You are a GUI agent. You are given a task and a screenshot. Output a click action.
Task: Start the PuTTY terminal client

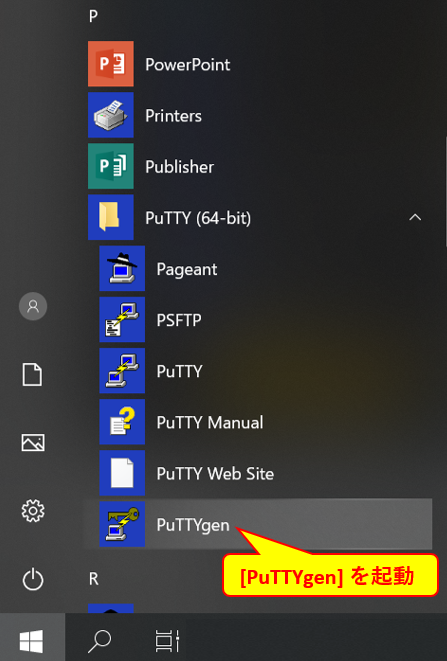[x=179, y=371]
